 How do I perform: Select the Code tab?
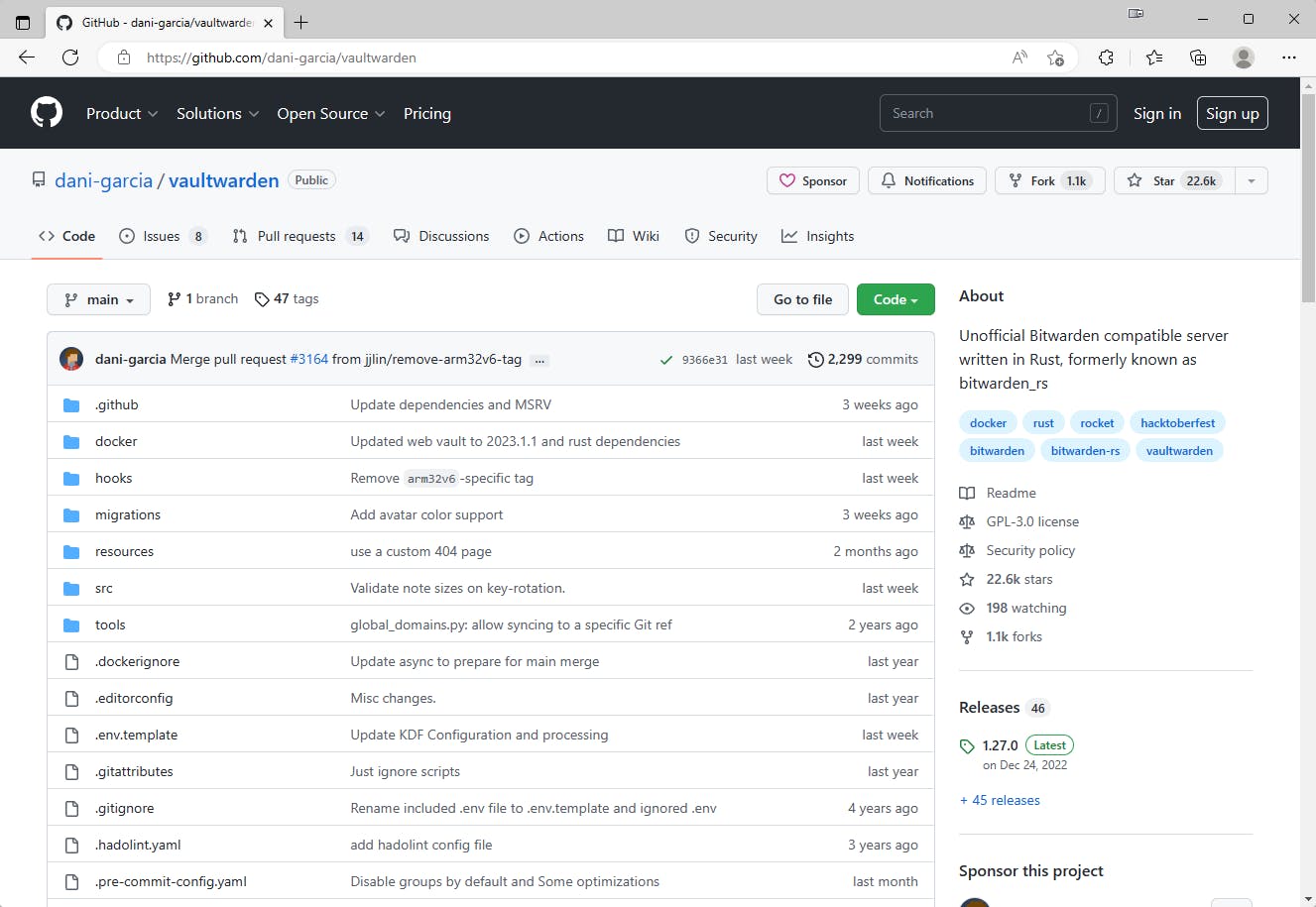66,236
